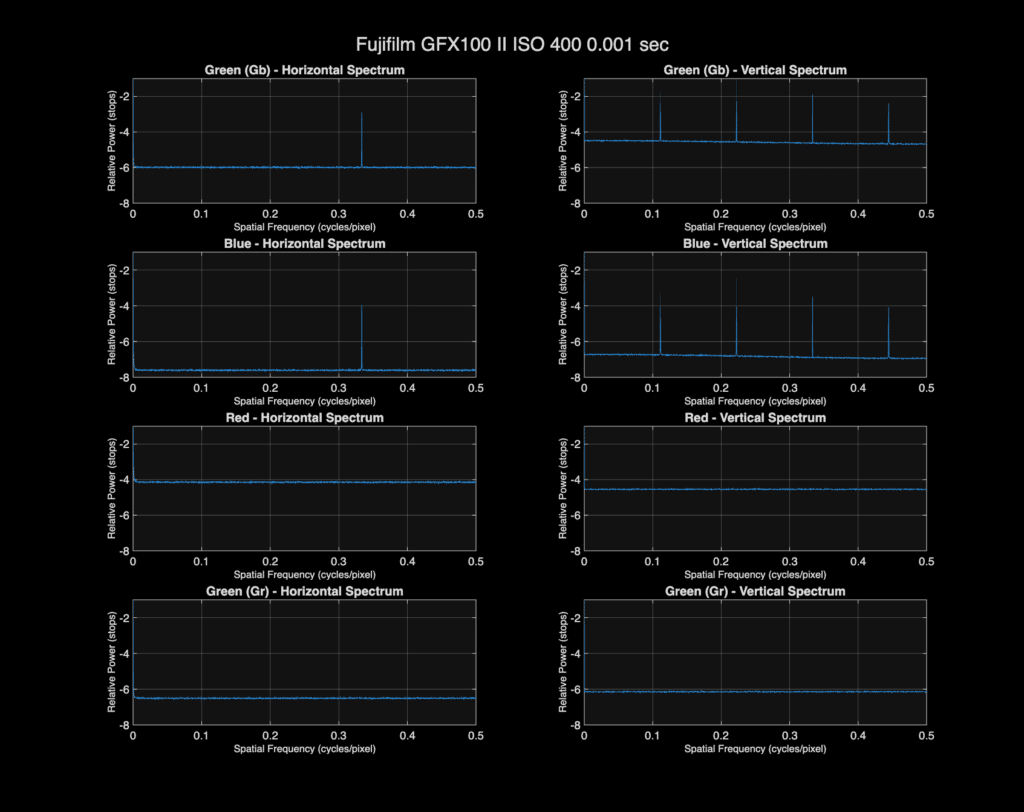Click the Red Horizontal Spectrum plot line
The height and width of the screenshot is (812, 1024).
(304, 482)
